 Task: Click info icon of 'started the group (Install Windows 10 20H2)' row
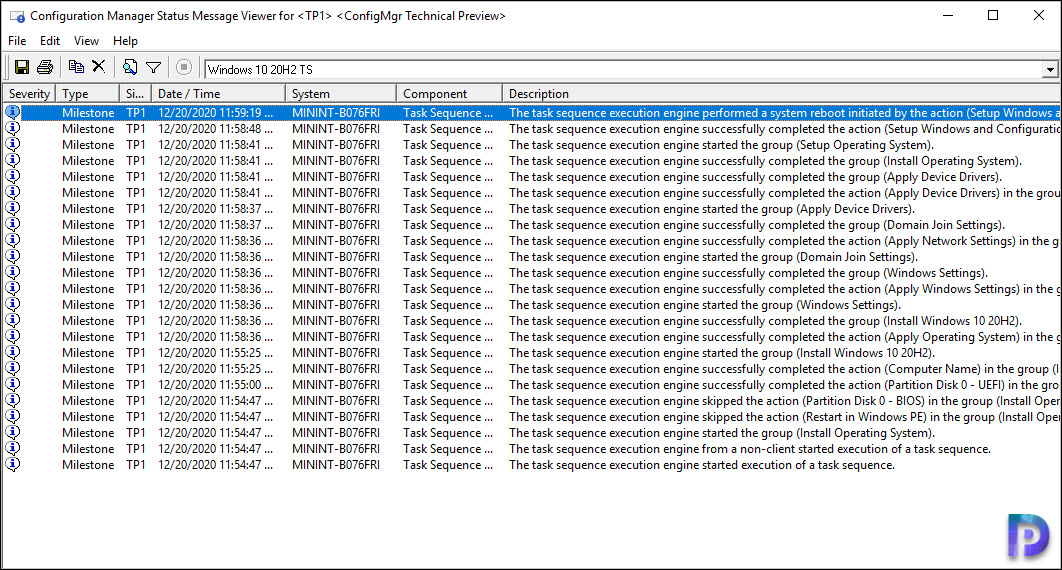pos(13,353)
